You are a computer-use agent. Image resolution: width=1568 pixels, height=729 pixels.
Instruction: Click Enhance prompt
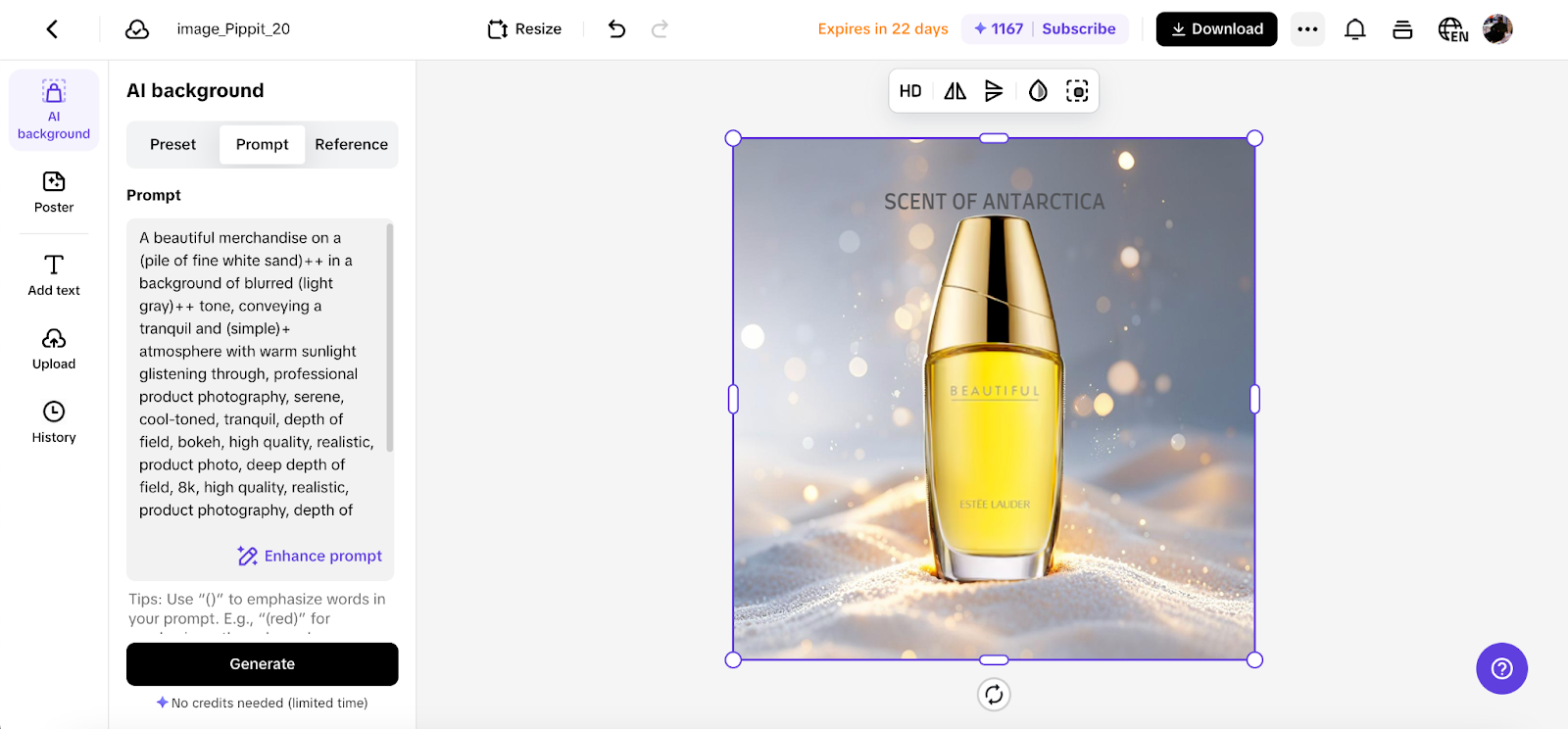(310, 556)
